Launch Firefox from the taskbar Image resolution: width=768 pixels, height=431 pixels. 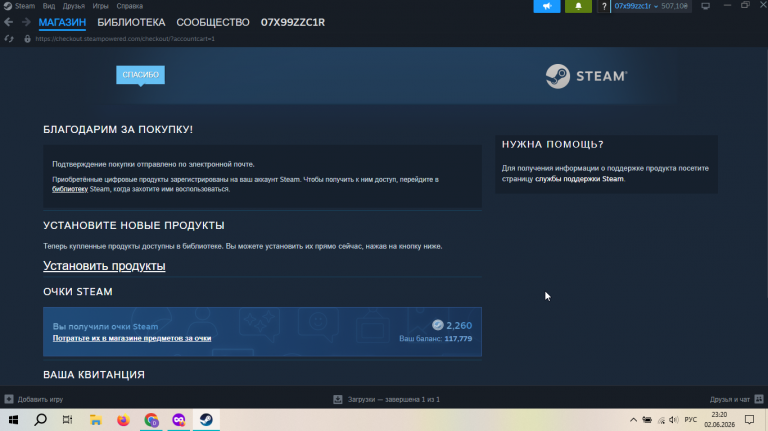(x=123, y=420)
